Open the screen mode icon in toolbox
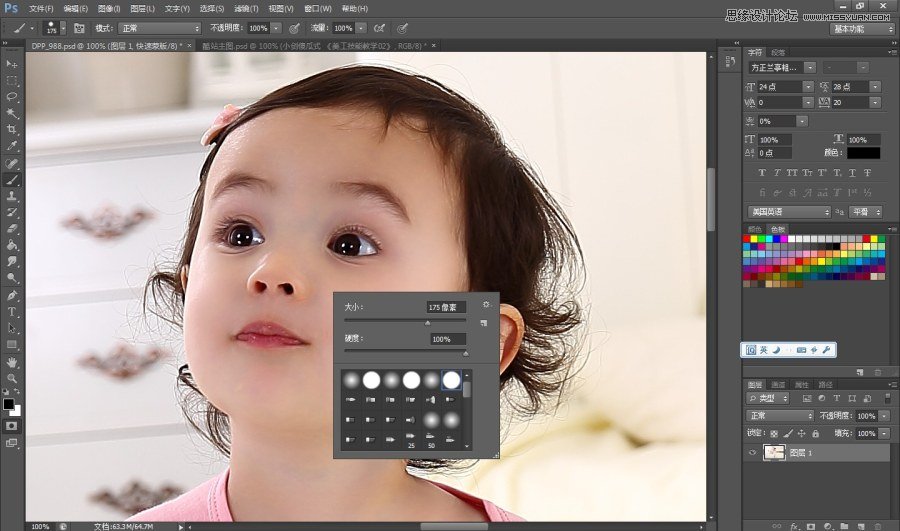This screenshot has width=900, height=531. [11, 443]
